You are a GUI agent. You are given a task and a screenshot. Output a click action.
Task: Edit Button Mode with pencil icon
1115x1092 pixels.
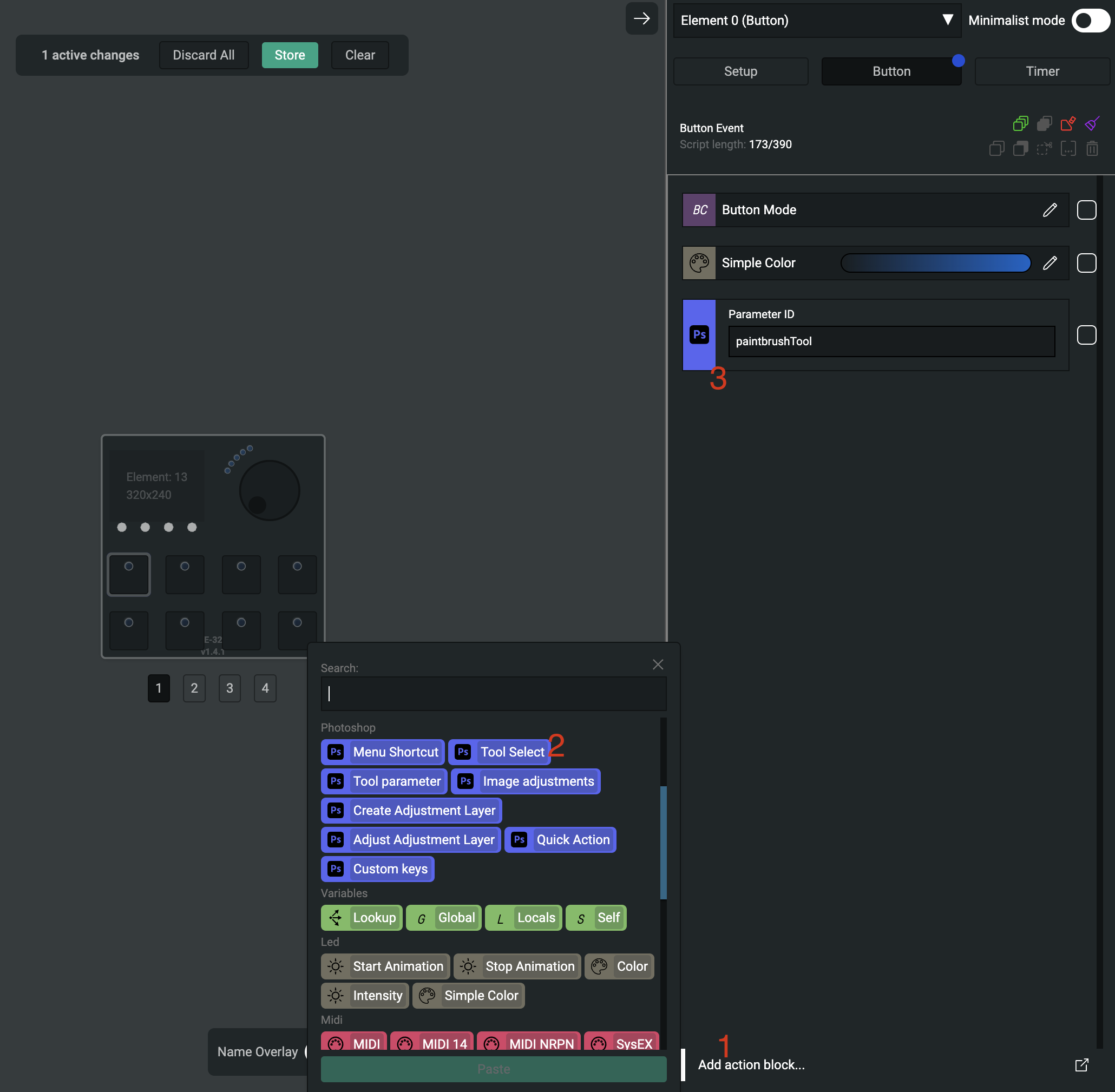point(1050,210)
